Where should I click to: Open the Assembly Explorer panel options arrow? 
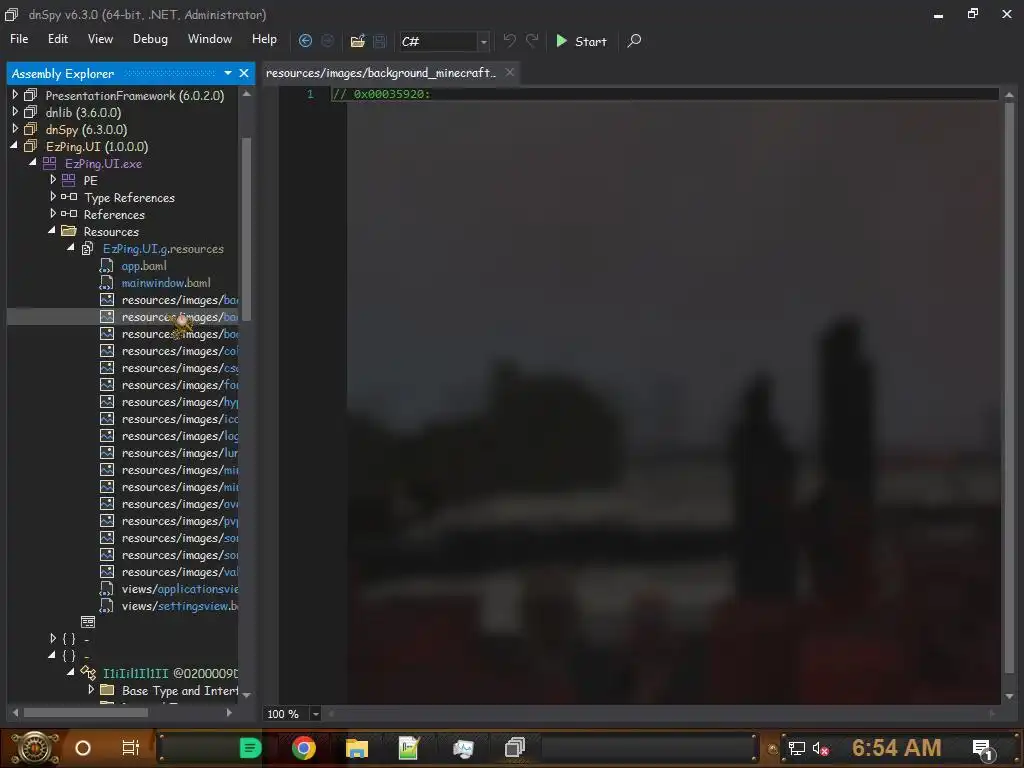tap(228, 73)
